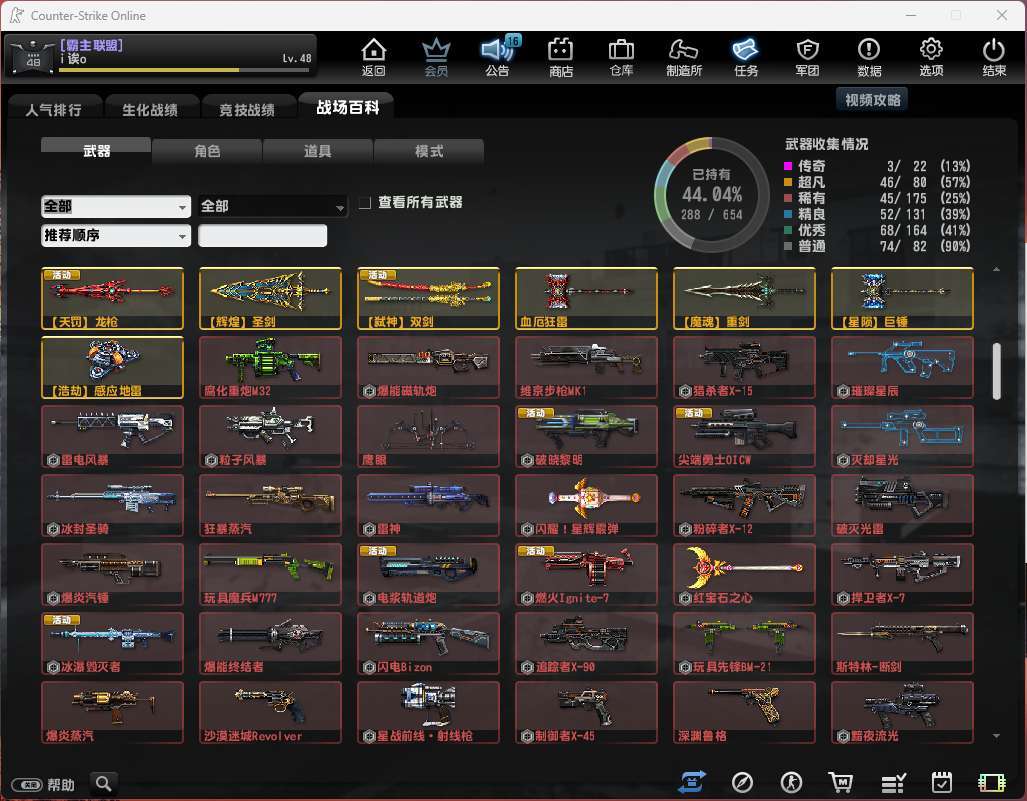1027x801 pixels.
Task: Select the 璀璨星辰 weapon card
Action: click(x=902, y=367)
